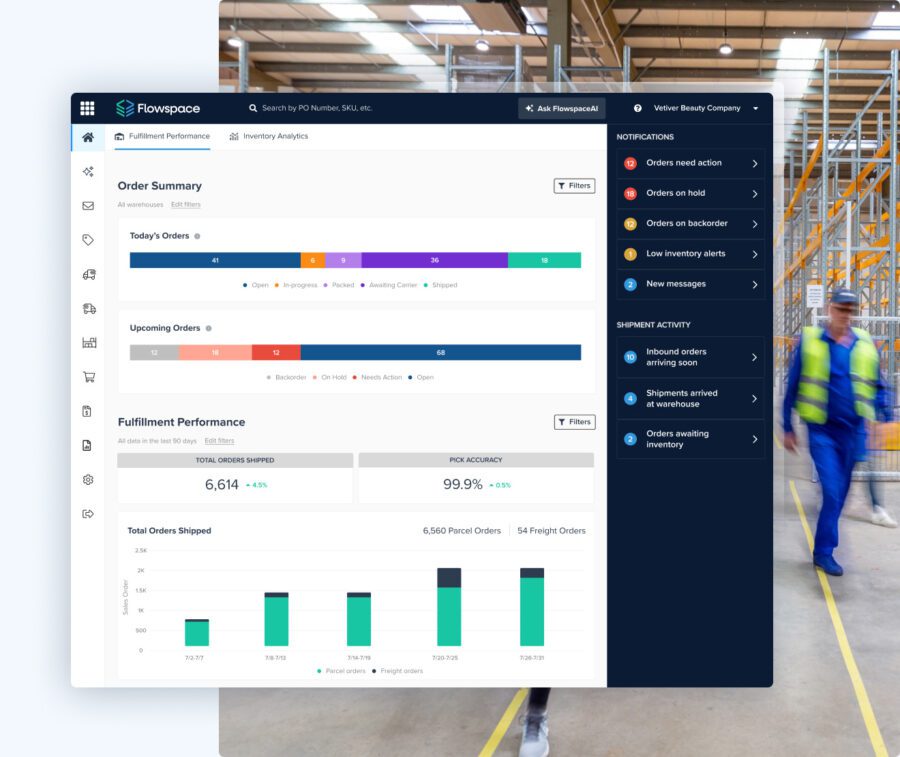Open the envelope messages icon in sidebar

(88, 206)
